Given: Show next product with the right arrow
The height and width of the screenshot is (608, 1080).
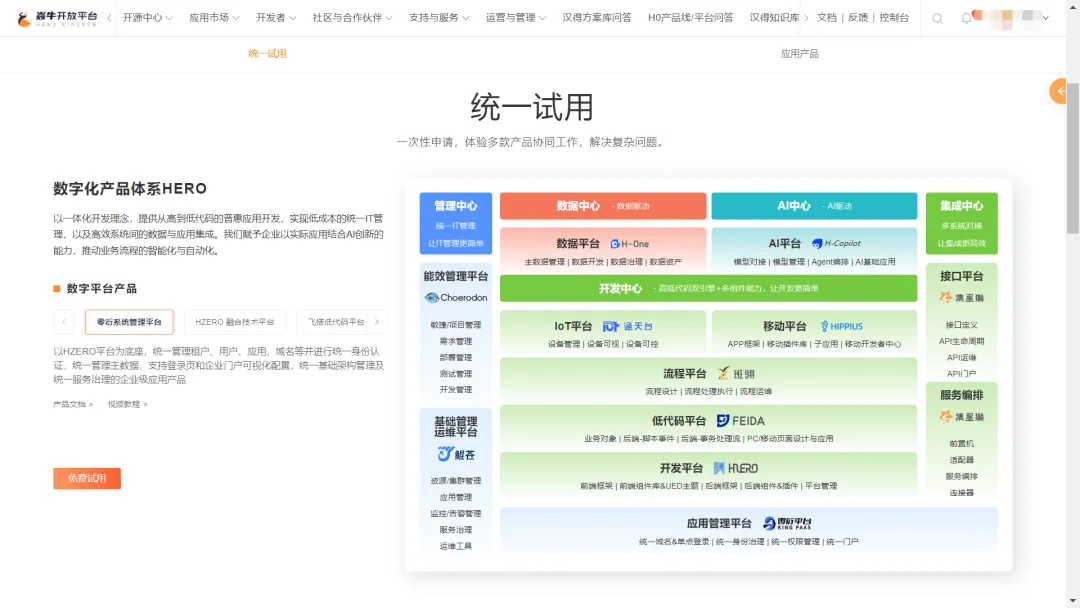Looking at the screenshot, I should (377, 322).
